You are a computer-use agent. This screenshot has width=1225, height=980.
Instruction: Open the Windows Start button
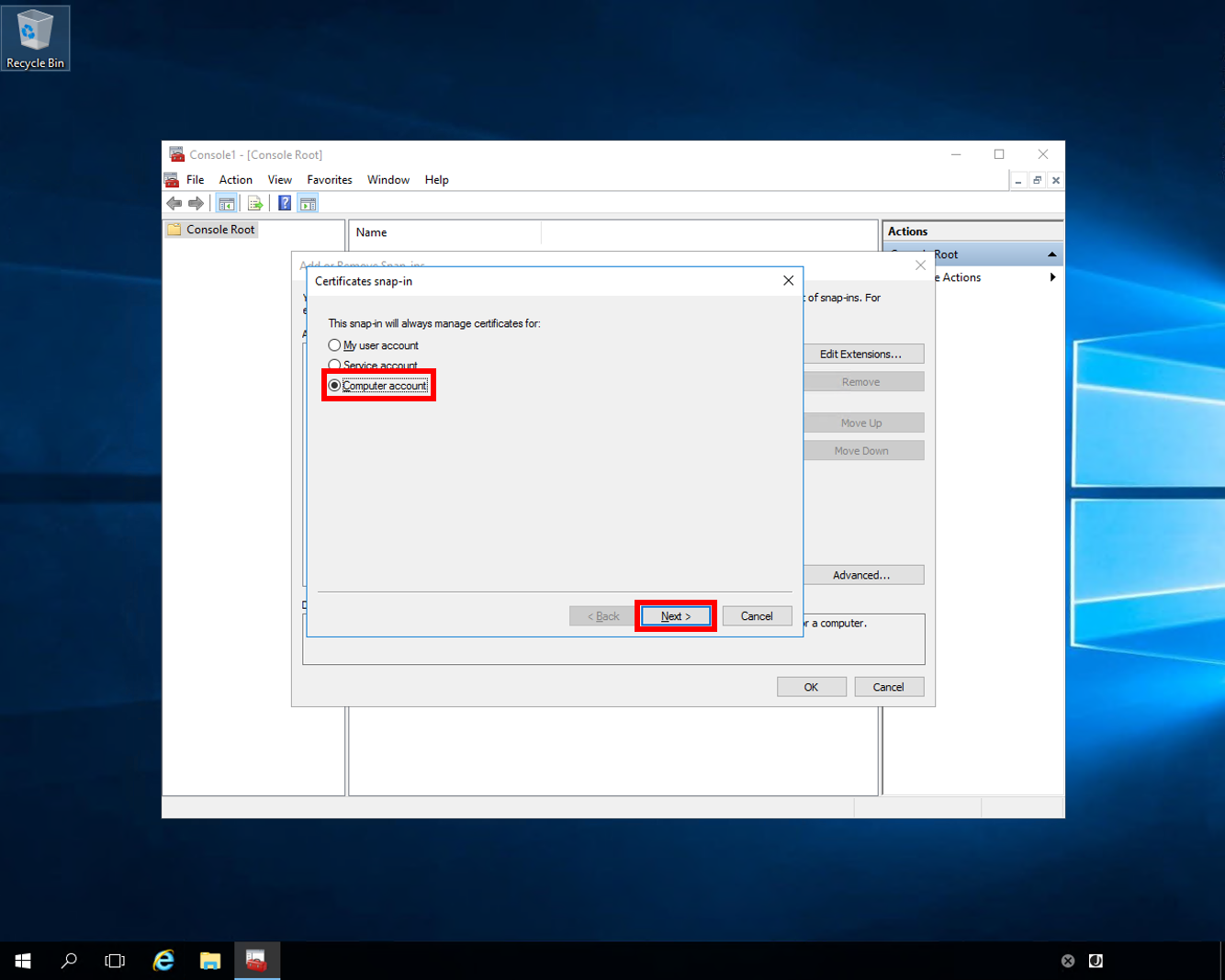coord(23,961)
